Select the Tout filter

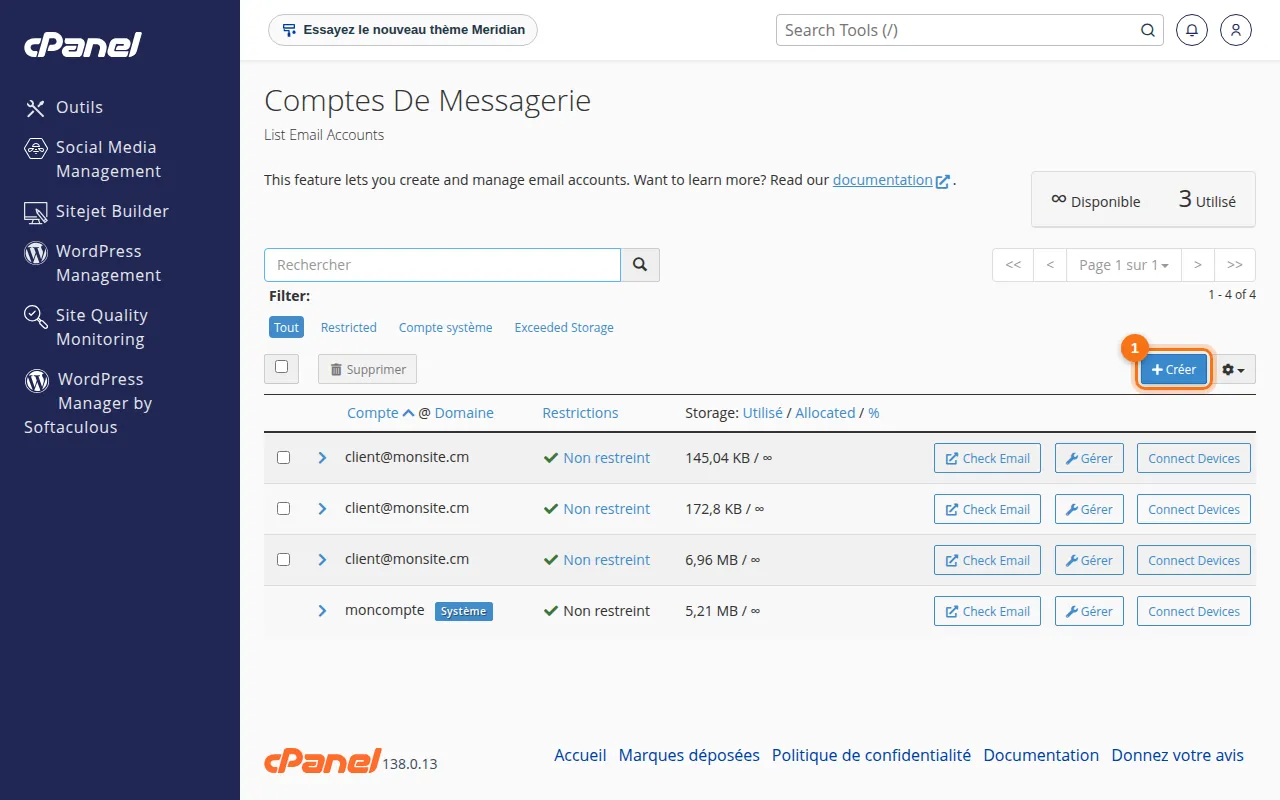pos(287,327)
